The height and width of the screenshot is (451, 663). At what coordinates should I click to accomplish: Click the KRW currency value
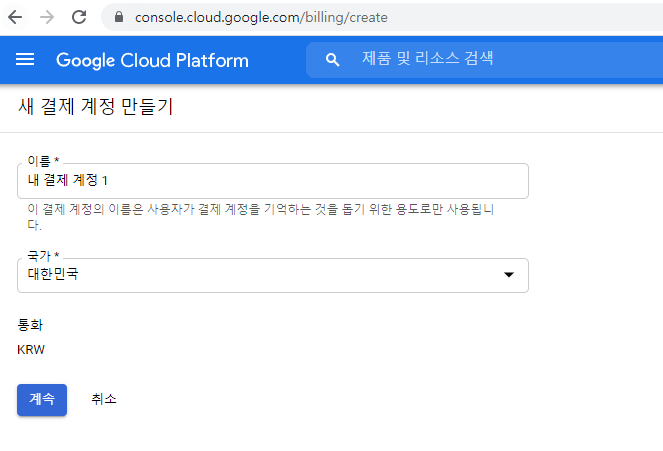tap(31, 350)
